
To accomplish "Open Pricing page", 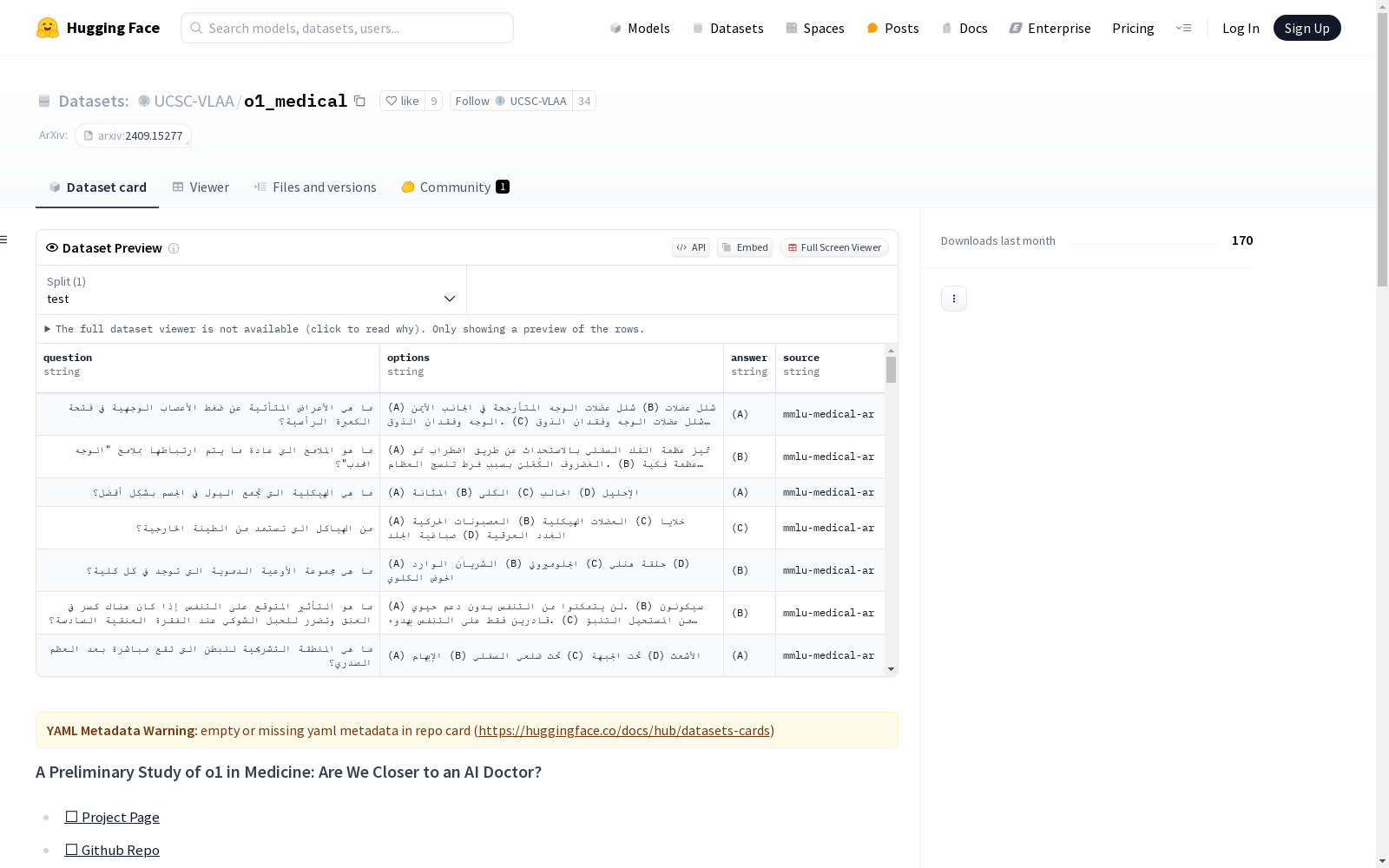I will [1133, 28].
